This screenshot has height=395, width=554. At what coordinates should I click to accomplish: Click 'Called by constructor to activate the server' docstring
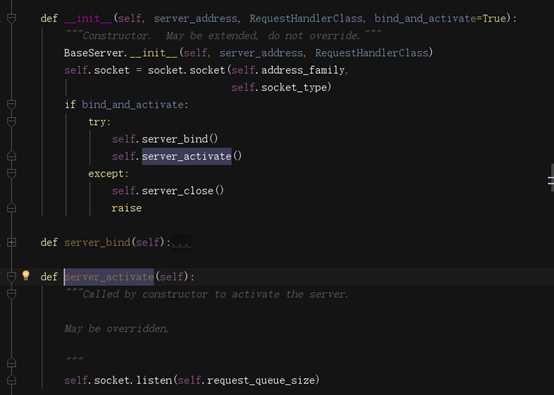[x=206, y=294]
